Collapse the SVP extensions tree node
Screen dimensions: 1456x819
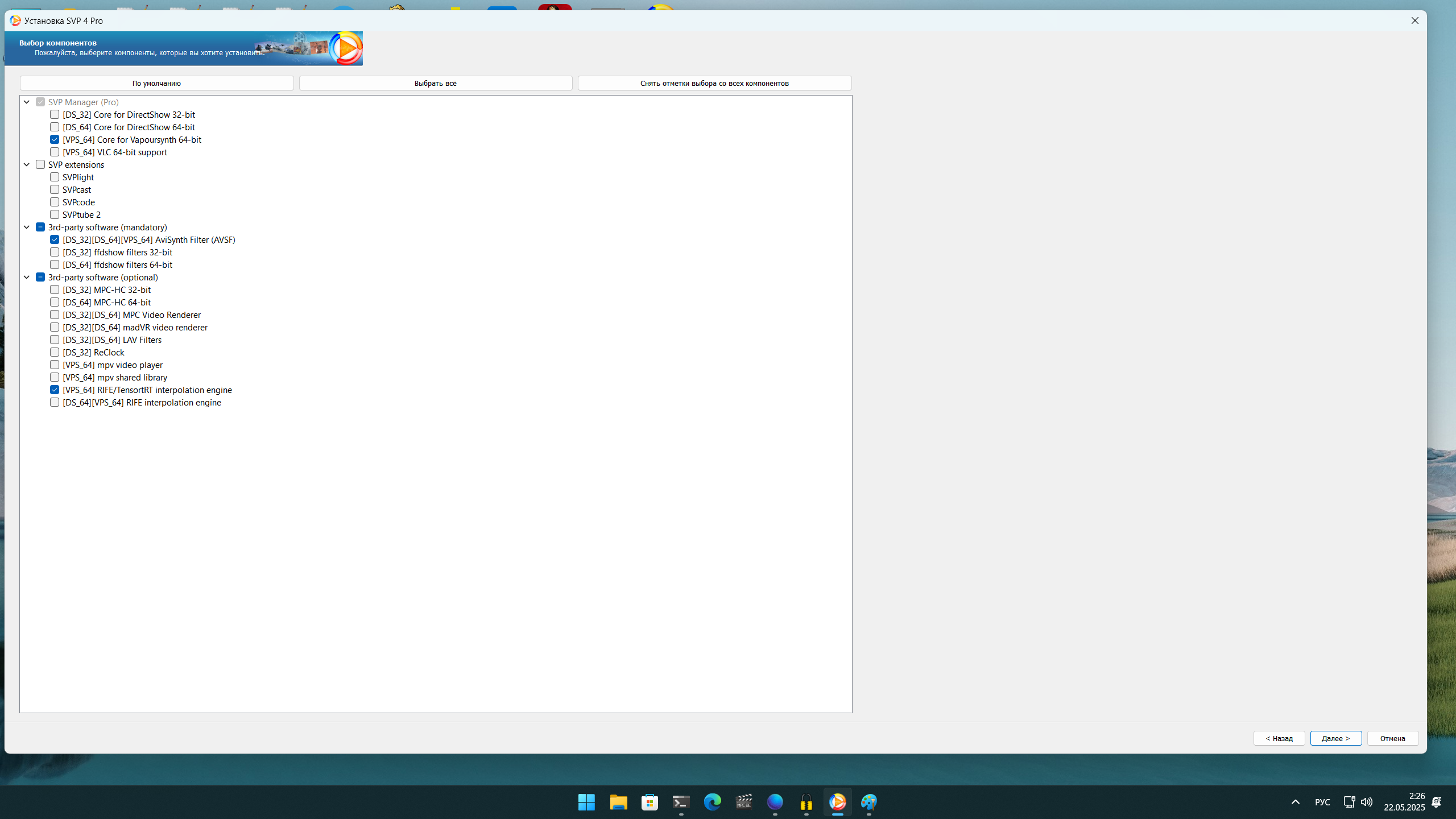[x=27, y=164]
